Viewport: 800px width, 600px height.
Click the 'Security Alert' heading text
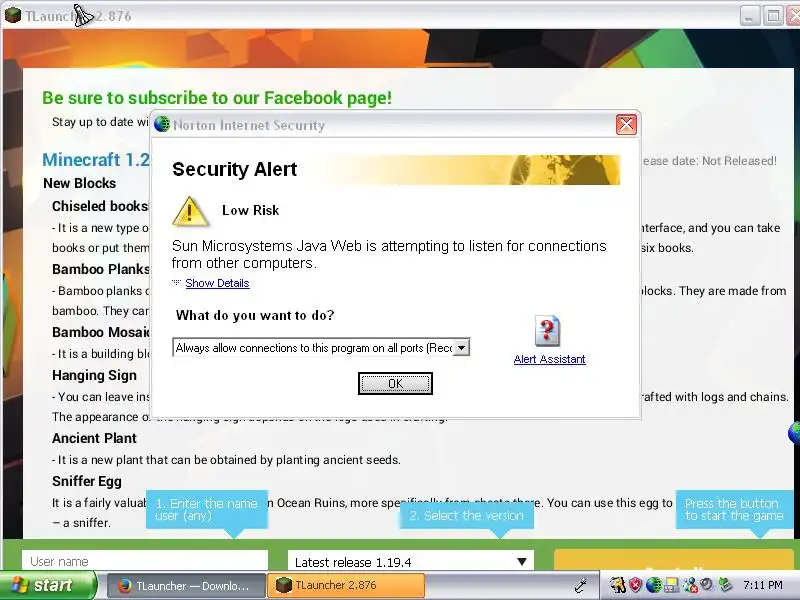(235, 169)
